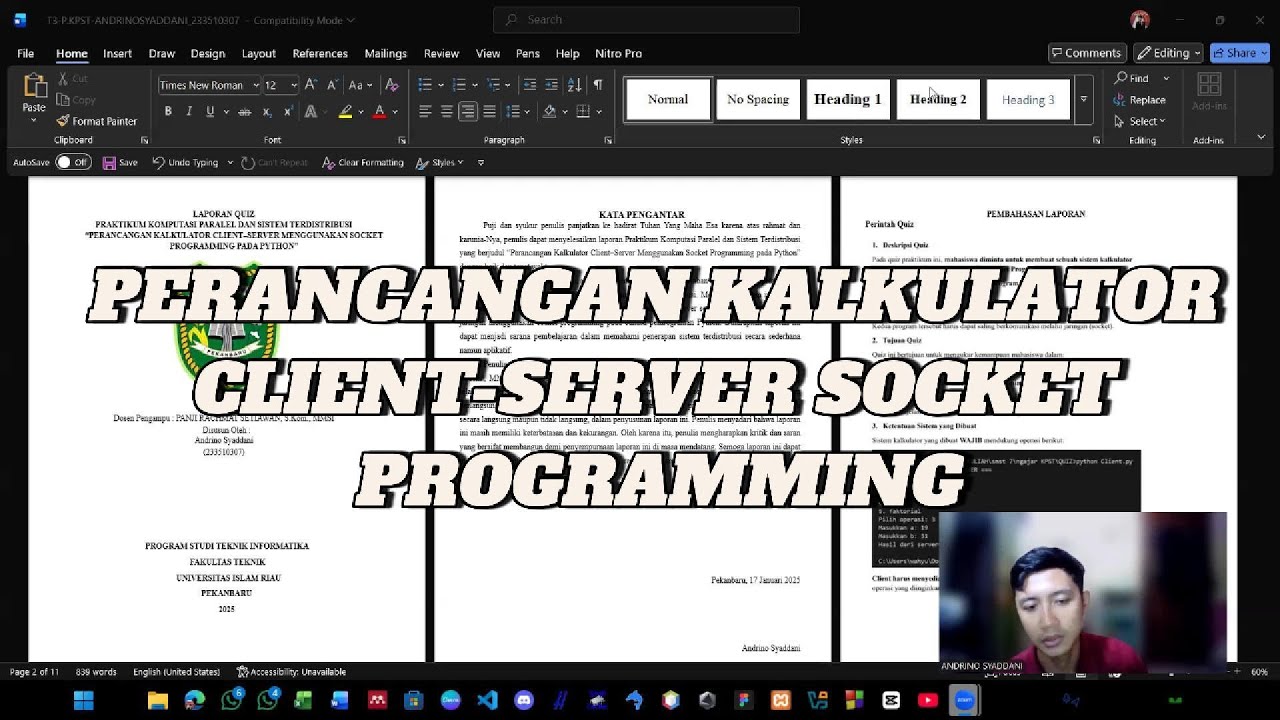Image resolution: width=1280 pixels, height=720 pixels.
Task: Switch to Insert tab
Action: tap(117, 53)
